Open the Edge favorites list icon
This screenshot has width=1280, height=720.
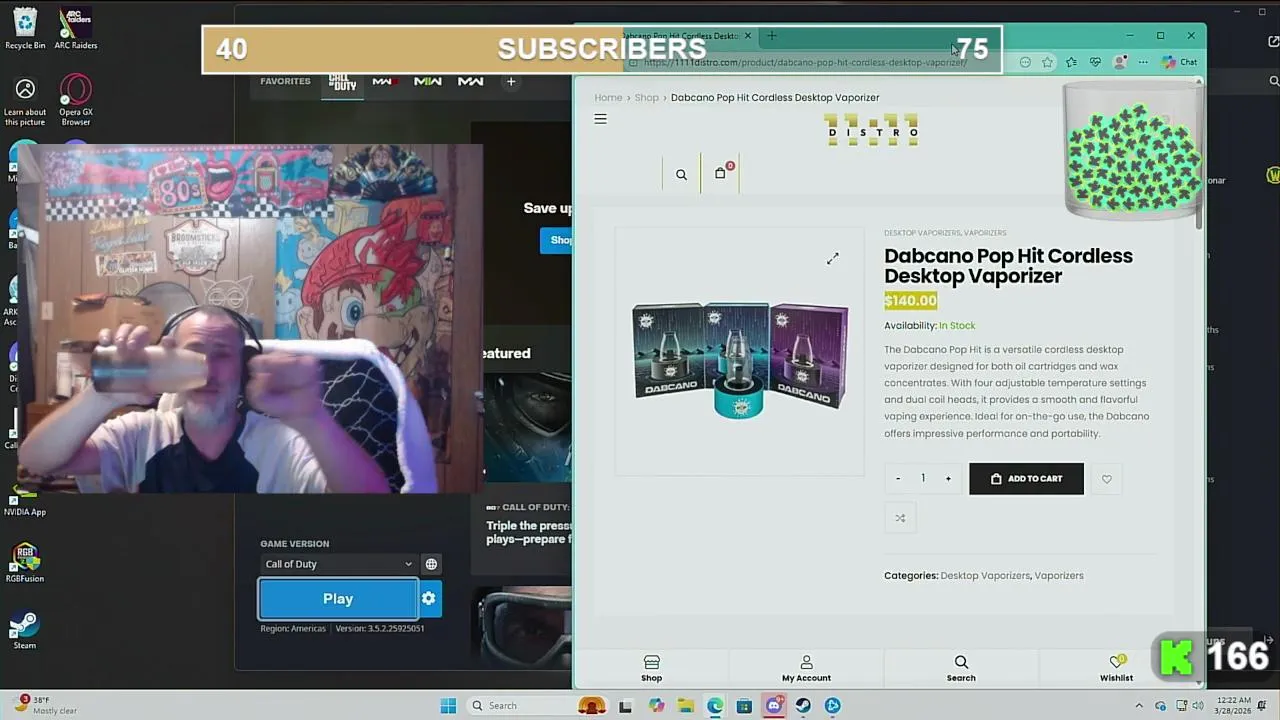[1071, 62]
